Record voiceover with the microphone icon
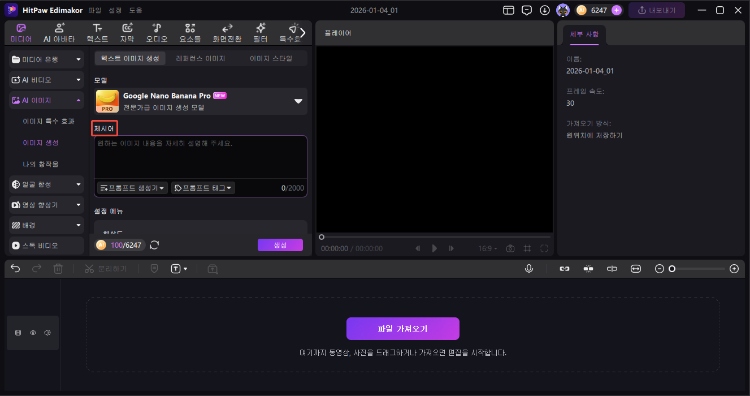The height and width of the screenshot is (396, 750). (529, 269)
